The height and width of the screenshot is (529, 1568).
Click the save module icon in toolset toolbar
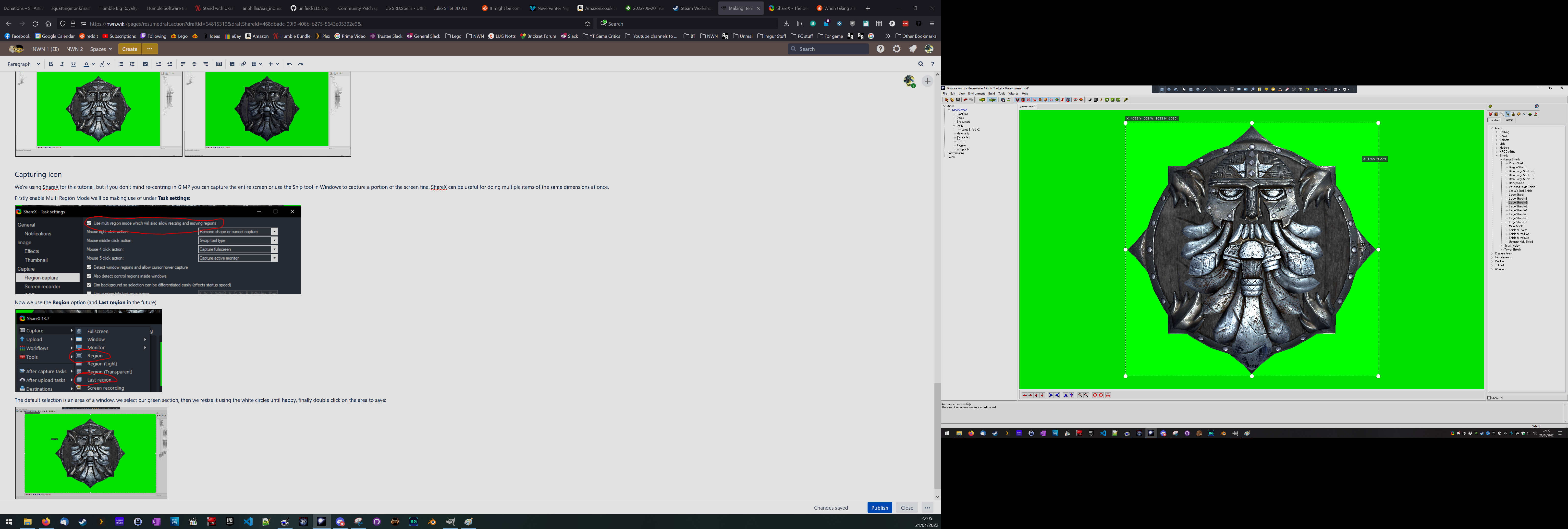tap(958, 100)
